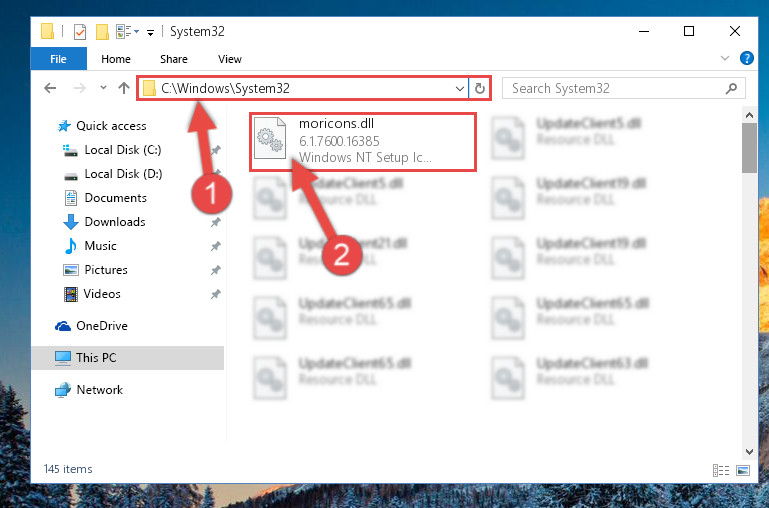Image resolution: width=769 pixels, height=508 pixels.
Task: Open the File ribbon tab
Action: (x=58, y=59)
